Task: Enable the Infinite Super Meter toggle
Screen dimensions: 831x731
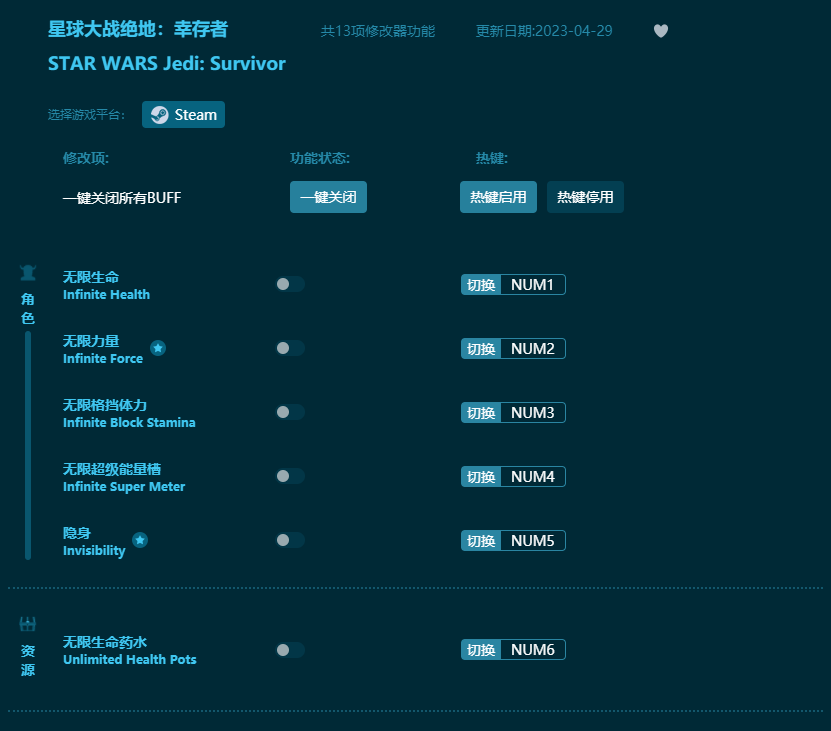Action: coord(290,476)
